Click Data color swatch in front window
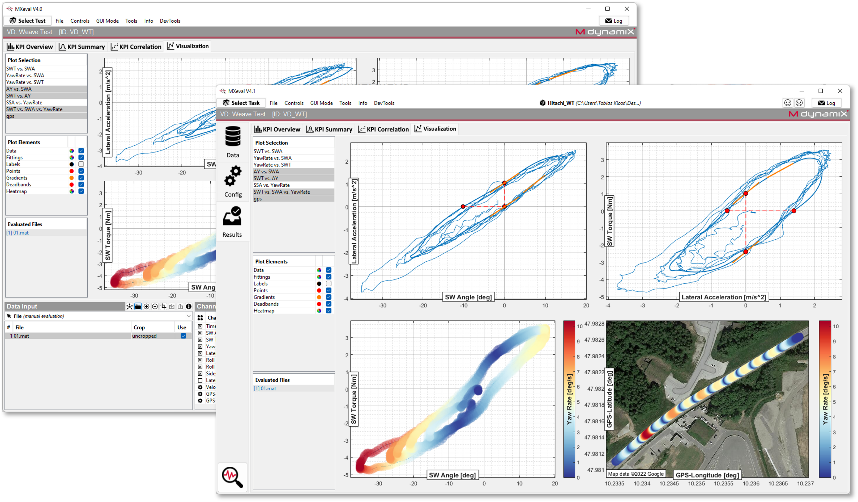This screenshot has height=502, width=858. tap(319, 270)
